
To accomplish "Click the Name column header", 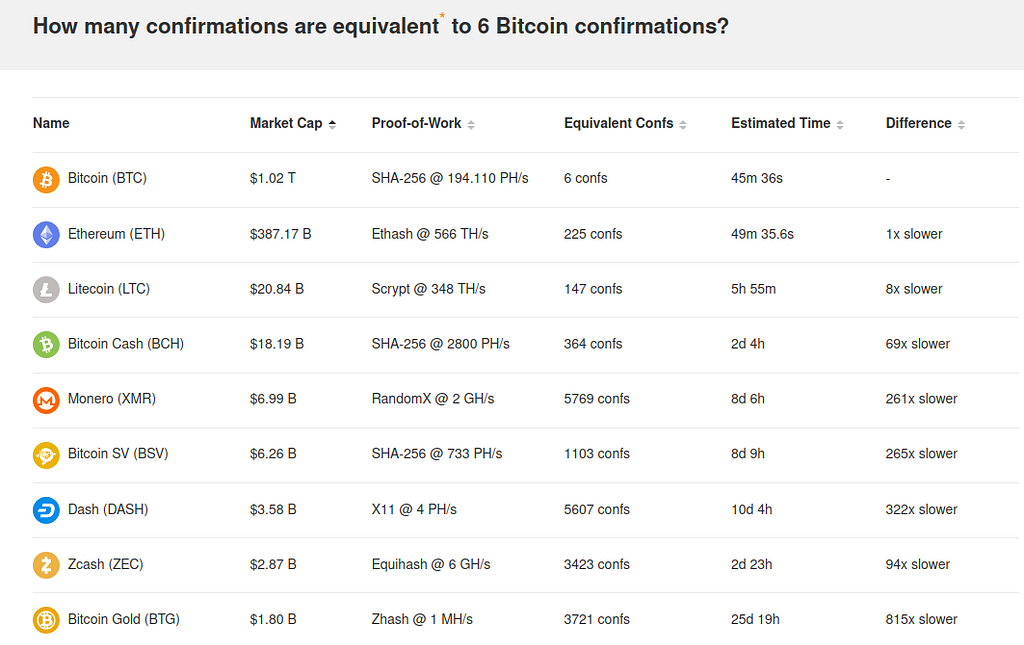I will pos(51,123).
